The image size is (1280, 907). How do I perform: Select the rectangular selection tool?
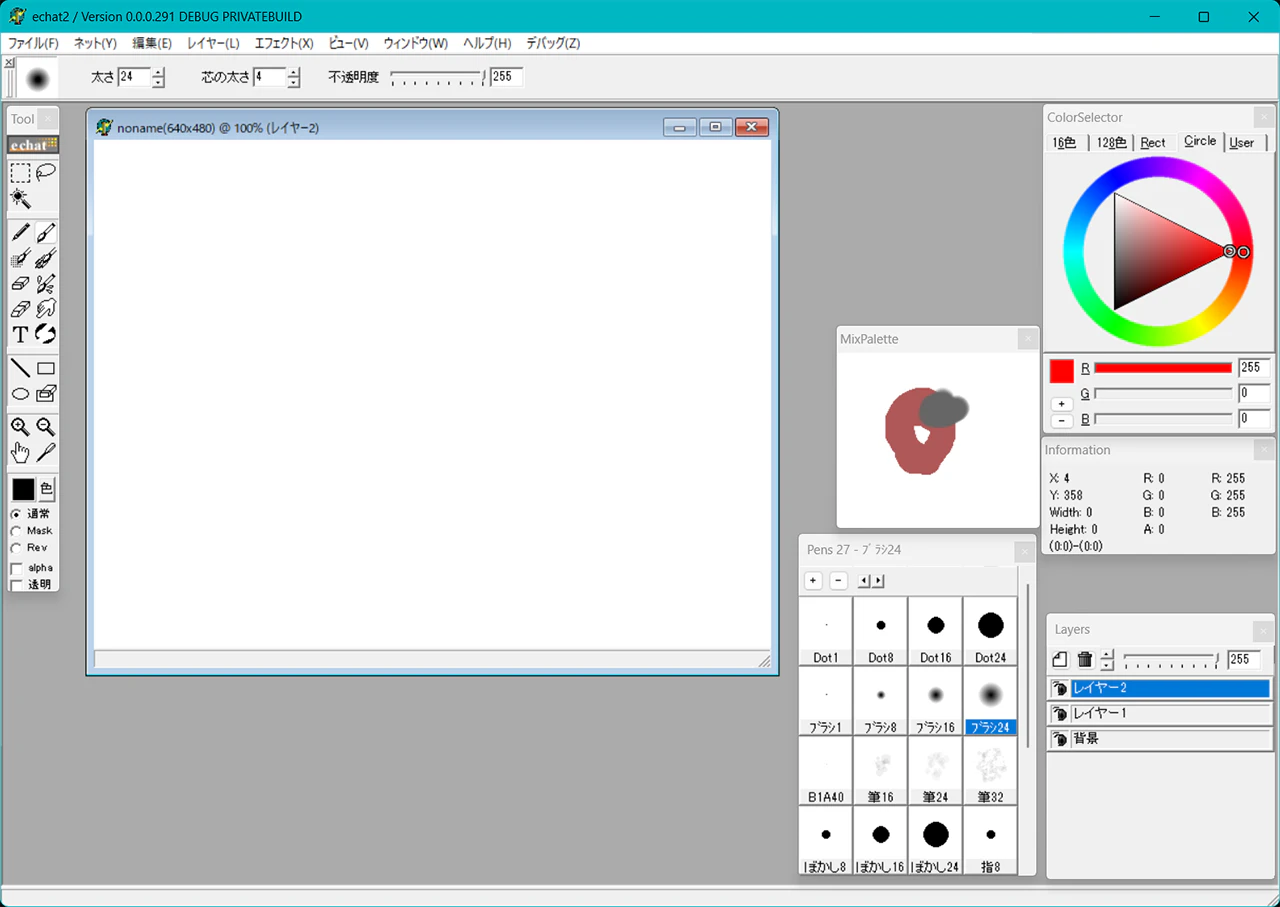(x=20, y=173)
